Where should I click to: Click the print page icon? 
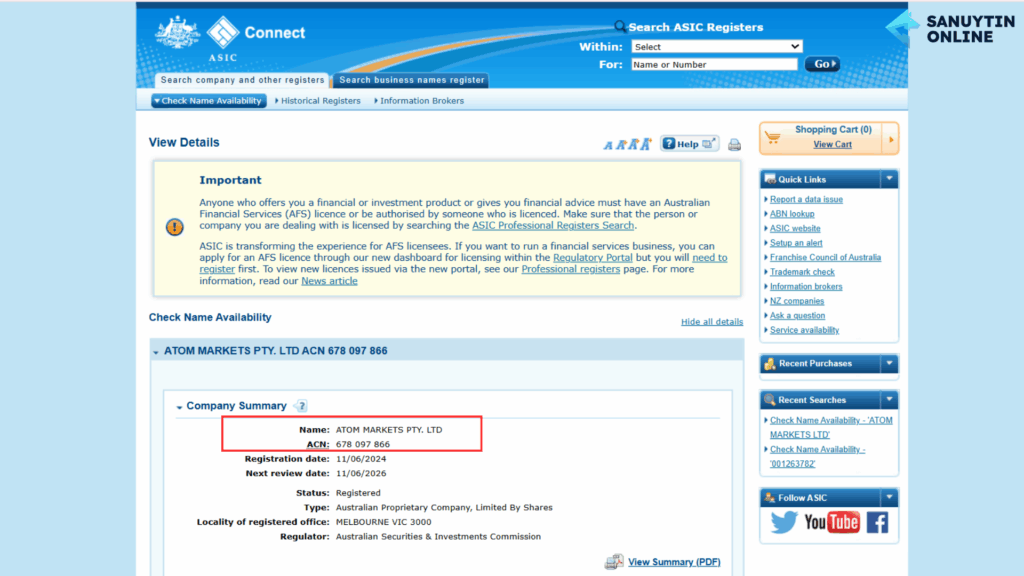(x=734, y=144)
